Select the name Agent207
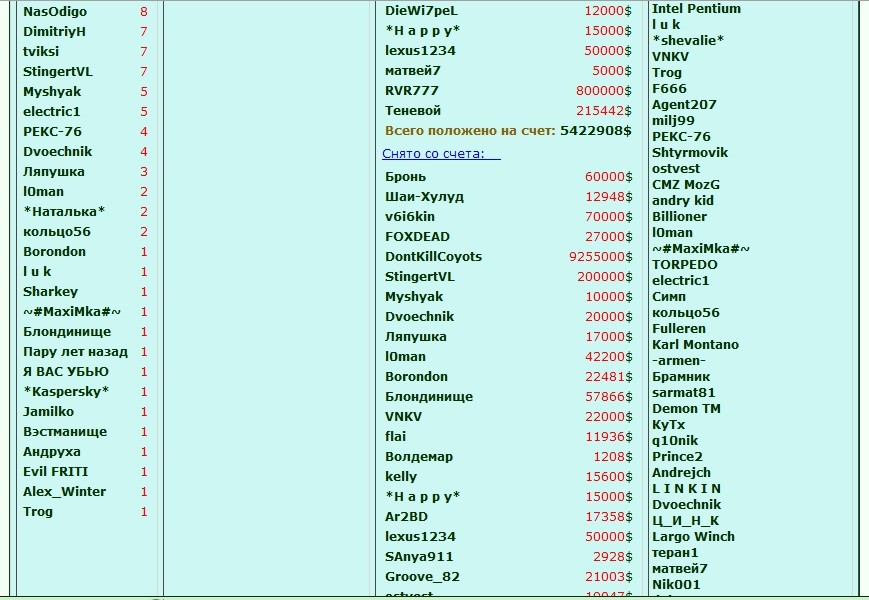Viewport: 869px width, 600px height. [684, 105]
